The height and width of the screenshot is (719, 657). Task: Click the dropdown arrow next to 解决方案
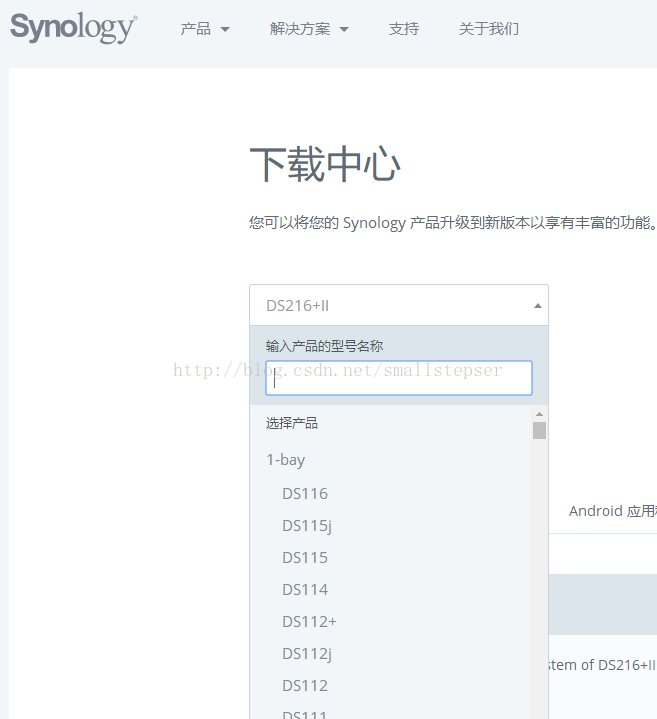[x=344, y=30]
